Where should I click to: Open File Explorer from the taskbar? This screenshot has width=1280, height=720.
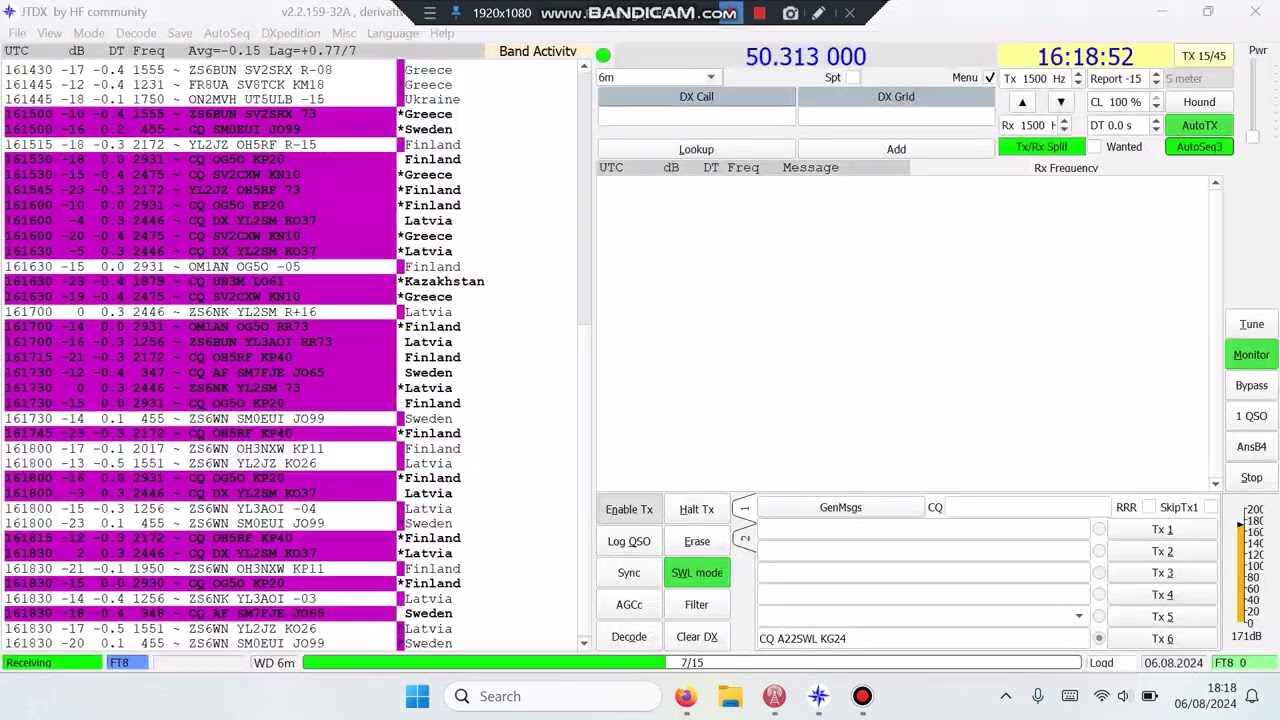730,696
